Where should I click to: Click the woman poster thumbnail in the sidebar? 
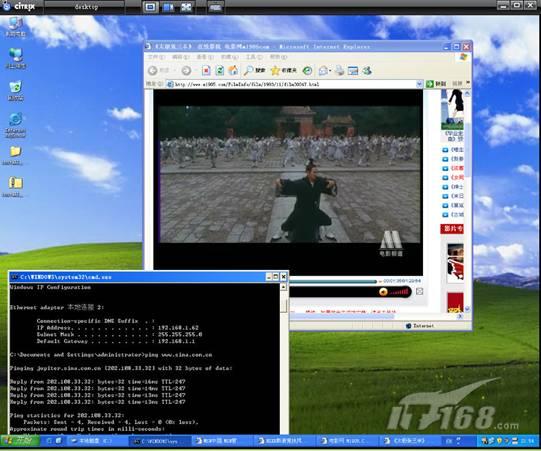click(x=453, y=109)
